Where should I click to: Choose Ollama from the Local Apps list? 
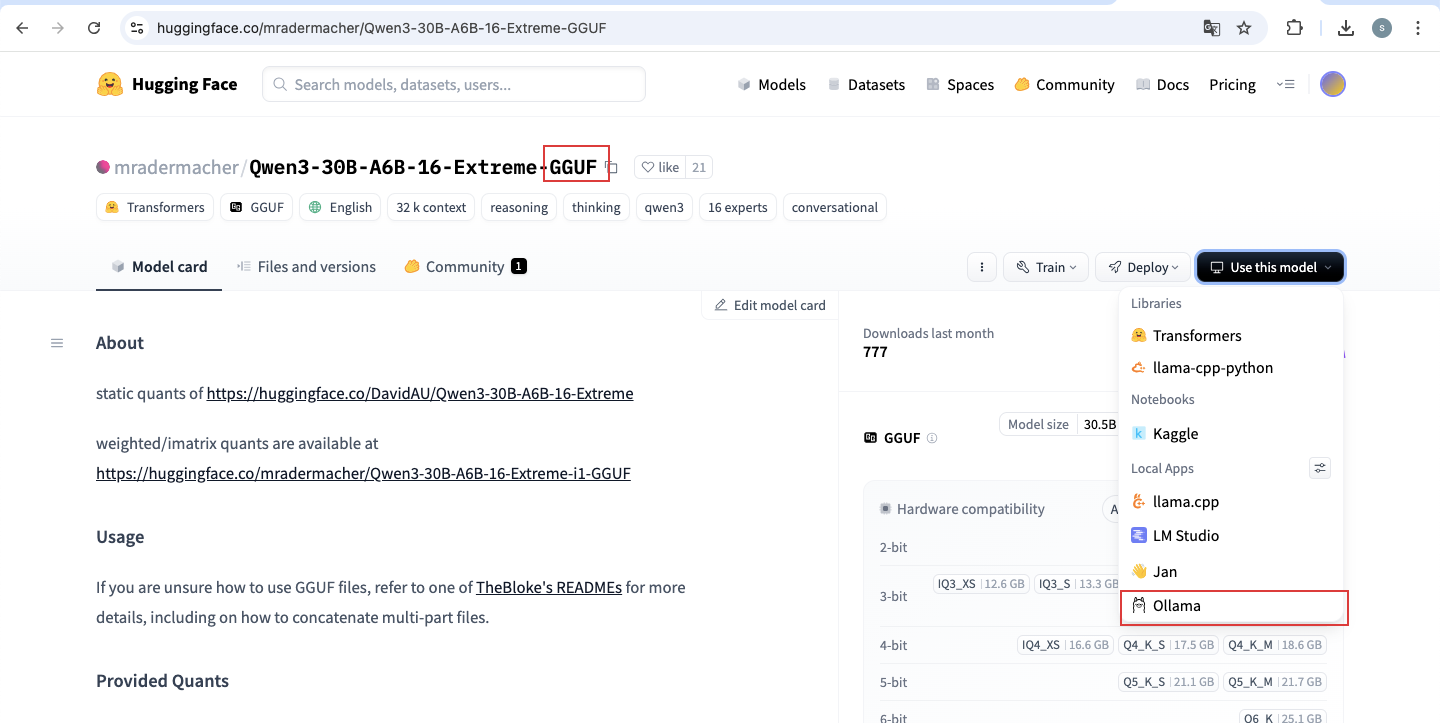tap(1233, 607)
